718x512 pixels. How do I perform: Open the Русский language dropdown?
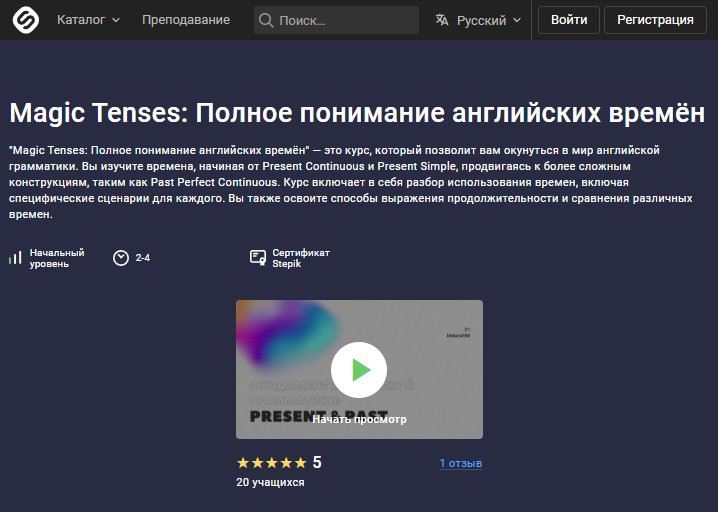[x=478, y=20]
